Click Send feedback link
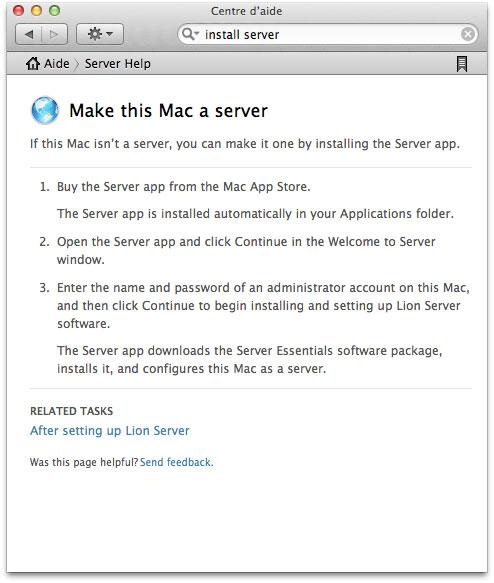The image size is (494, 583). click(177, 462)
